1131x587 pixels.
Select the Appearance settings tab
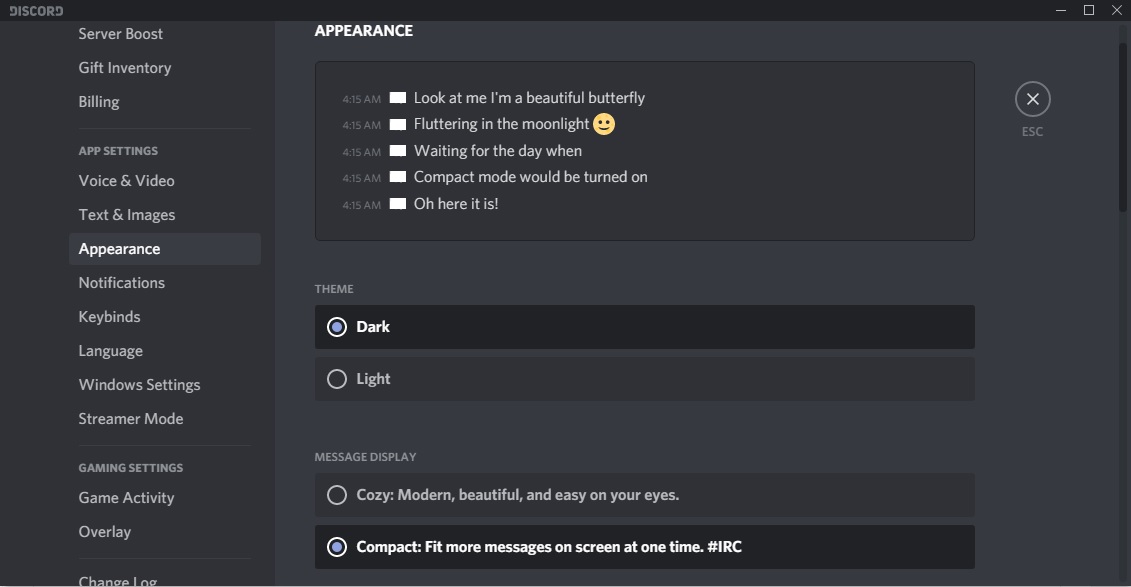(120, 249)
